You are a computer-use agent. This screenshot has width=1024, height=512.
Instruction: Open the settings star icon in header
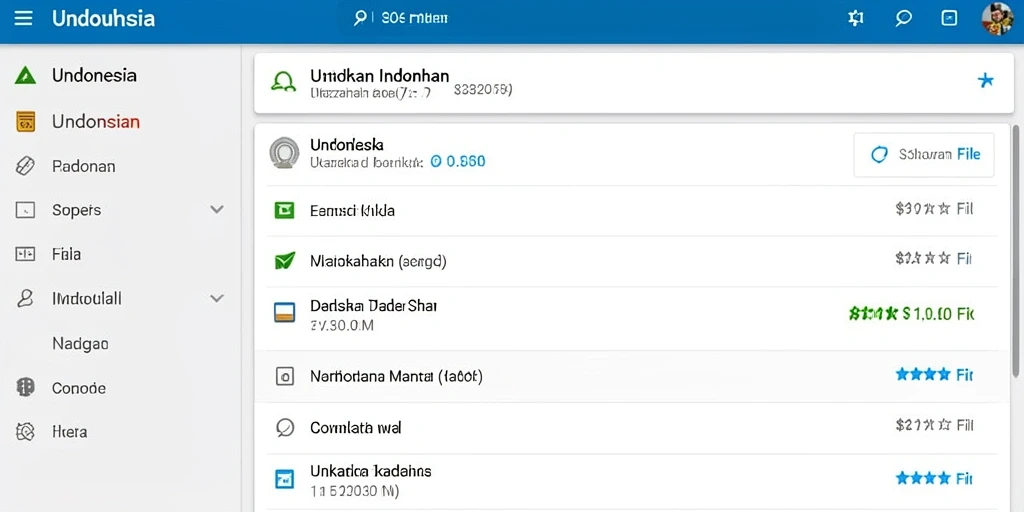coord(856,18)
